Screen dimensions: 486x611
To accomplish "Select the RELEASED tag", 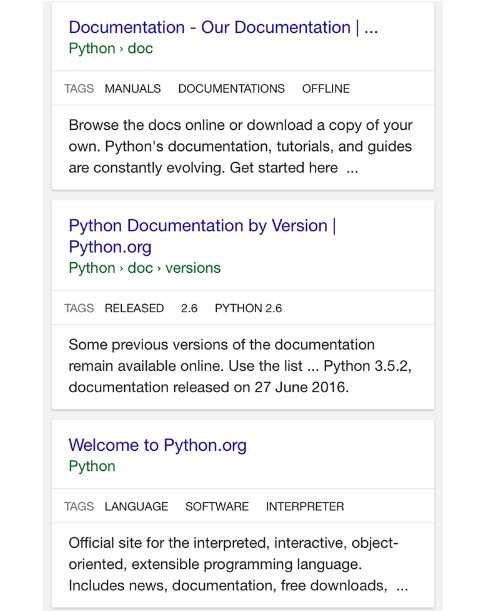I will [134, 308].
